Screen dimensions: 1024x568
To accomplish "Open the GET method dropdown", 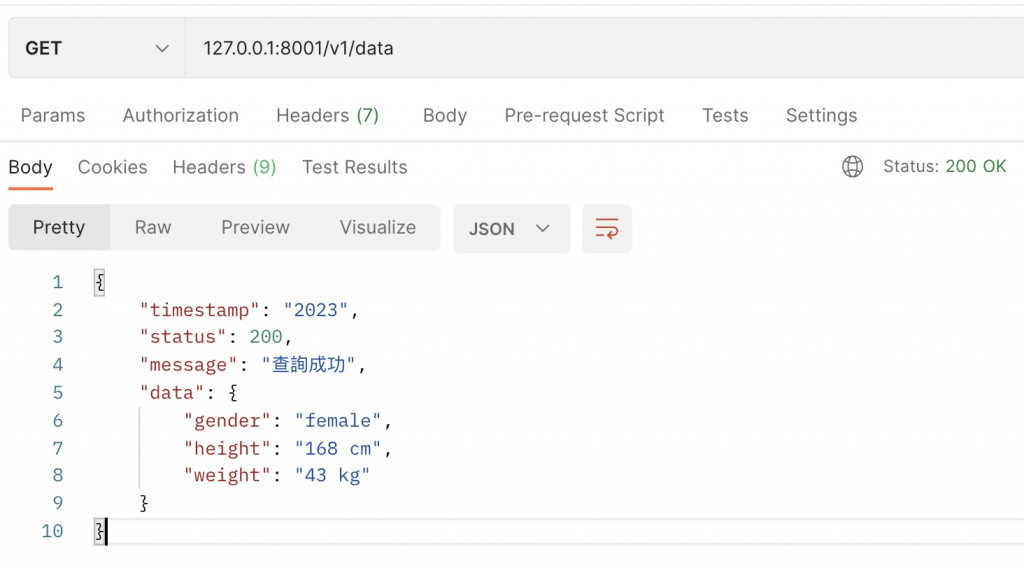I will (x=97, y=48).
